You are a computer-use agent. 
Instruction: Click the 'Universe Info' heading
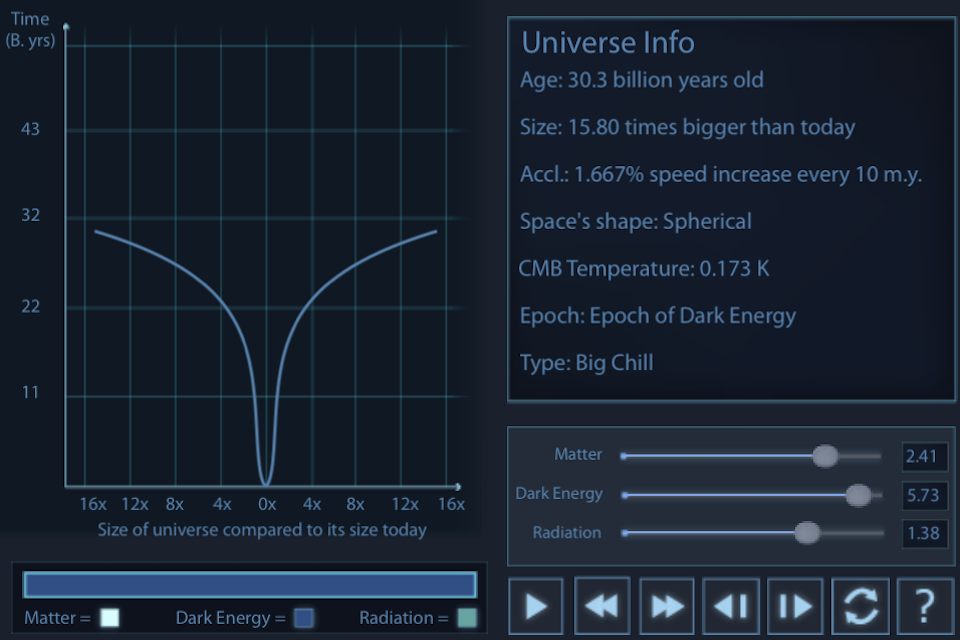pyautogui.click(x=608, y=42)
